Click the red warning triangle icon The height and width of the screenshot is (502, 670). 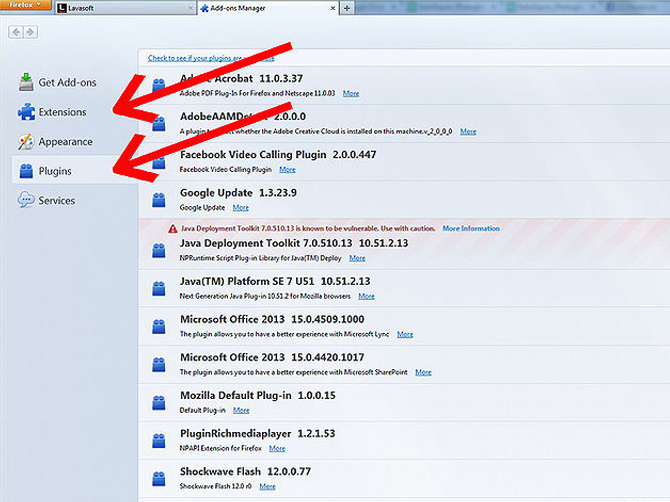(x=173, y=229)
